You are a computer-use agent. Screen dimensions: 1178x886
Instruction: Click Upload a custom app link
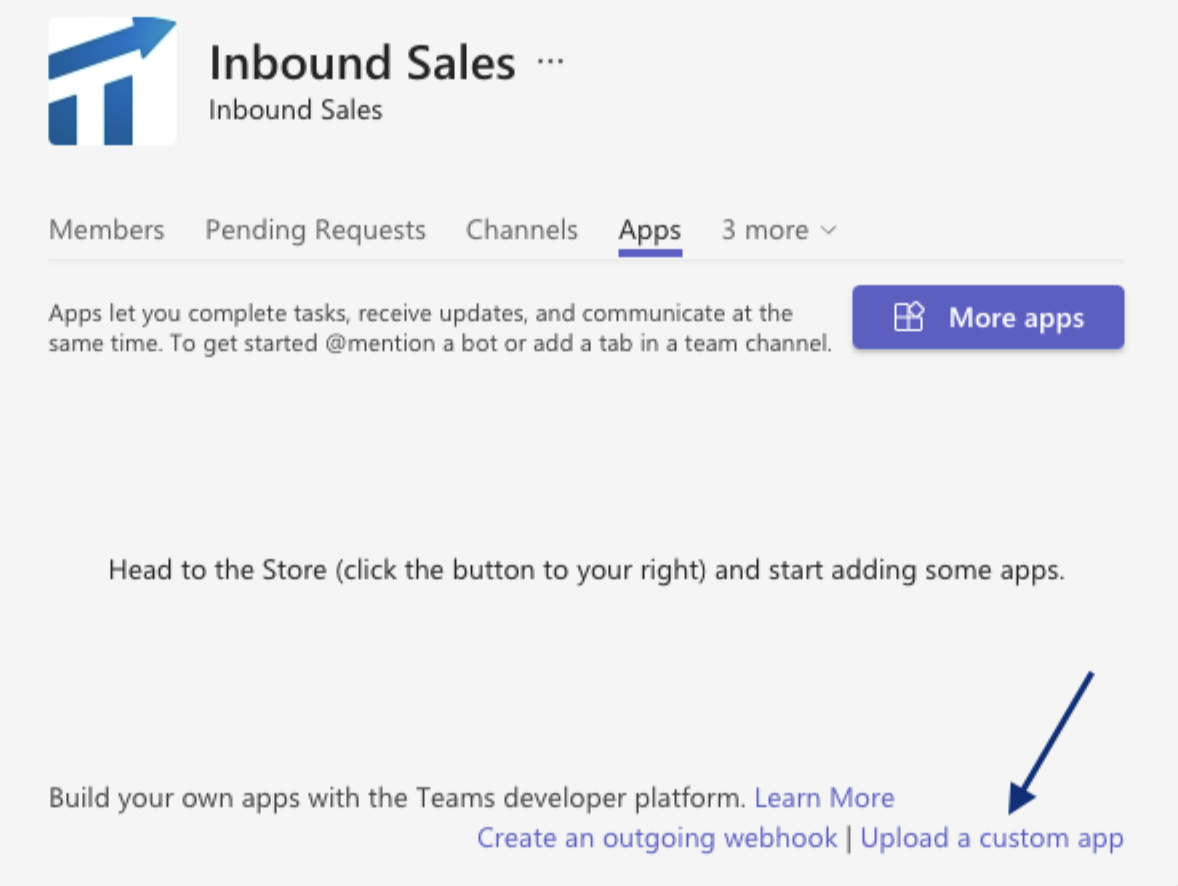pyautogui.click(x=992, y=838)
